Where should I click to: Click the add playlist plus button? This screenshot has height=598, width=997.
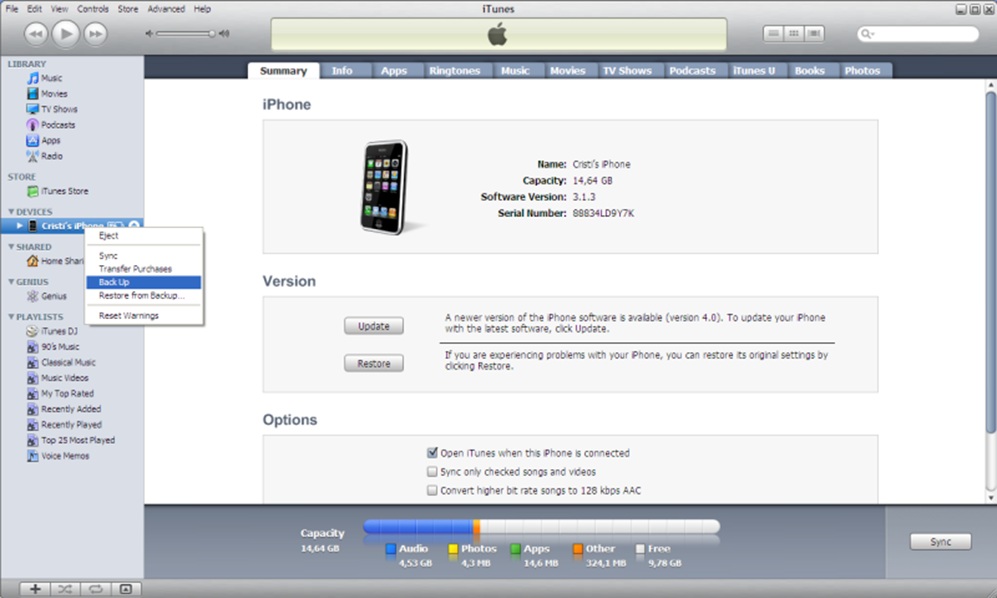tap(35, 589)
